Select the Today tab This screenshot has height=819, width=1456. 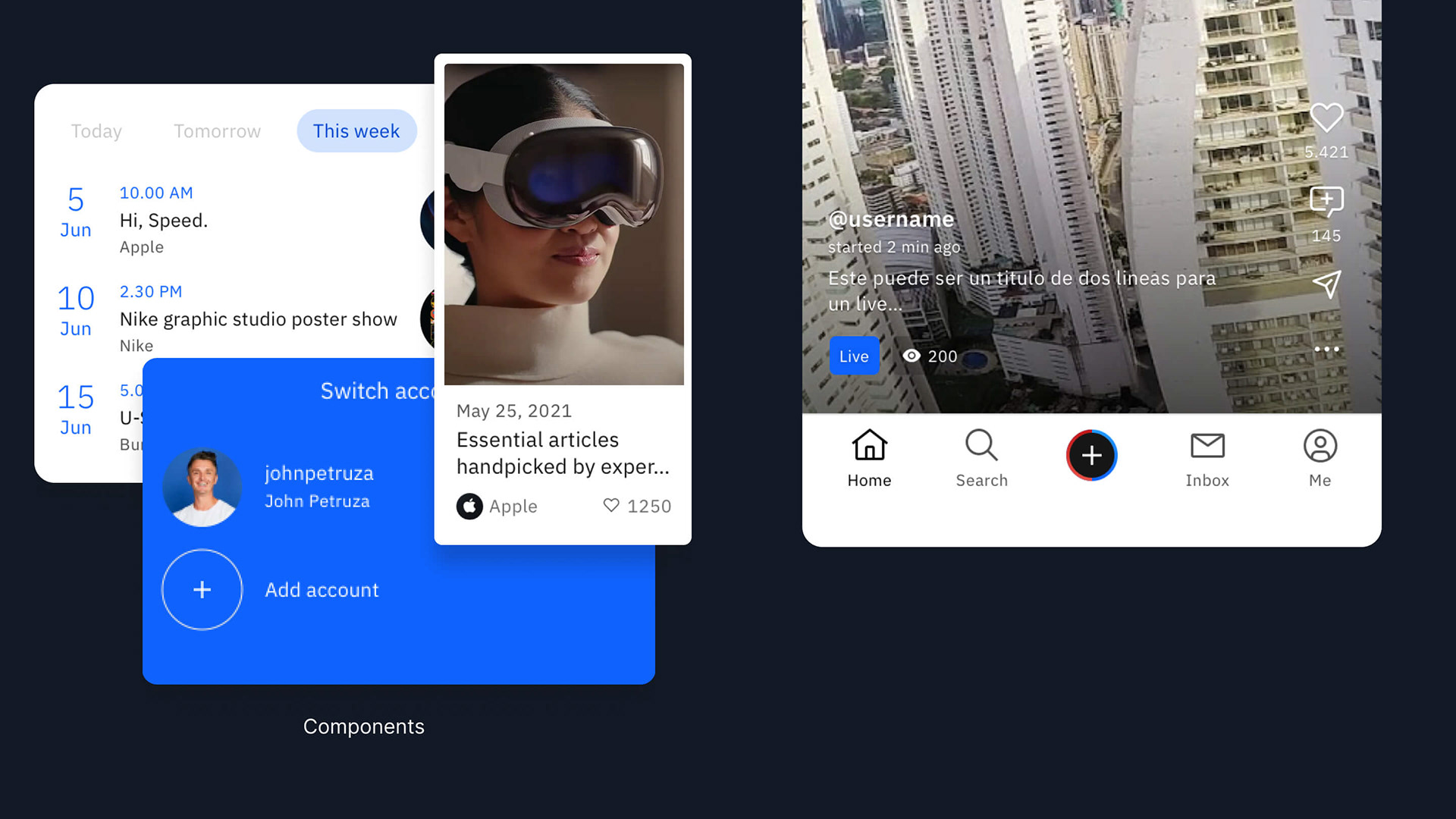tap(96, 131)
